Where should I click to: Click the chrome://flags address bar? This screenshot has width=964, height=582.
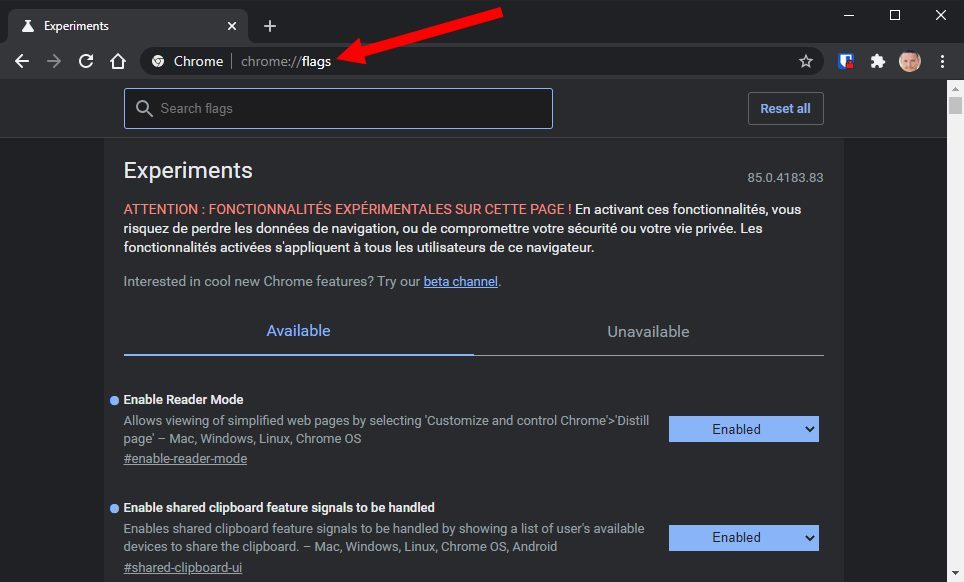(481, 61)
